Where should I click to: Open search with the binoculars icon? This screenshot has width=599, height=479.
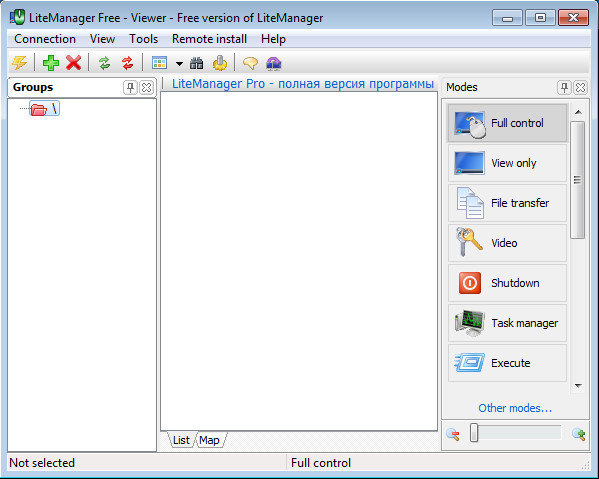click(x=197, y=63)
